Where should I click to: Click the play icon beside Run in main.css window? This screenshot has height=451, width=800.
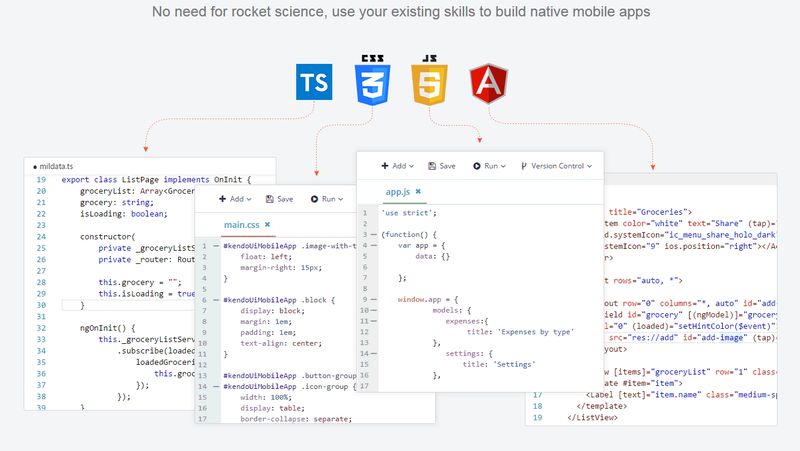[x=314, y=199]
